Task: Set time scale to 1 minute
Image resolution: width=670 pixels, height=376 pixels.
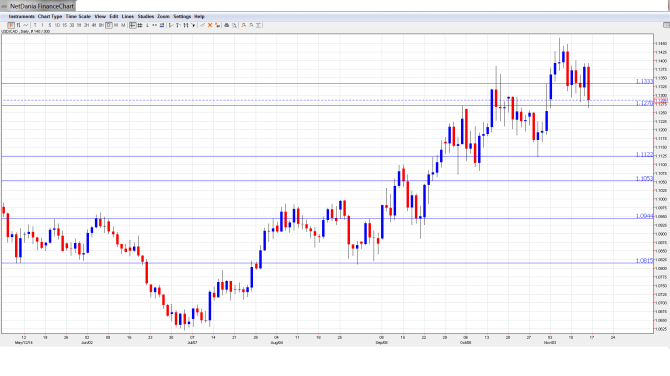Action: [x=42, y=25]
